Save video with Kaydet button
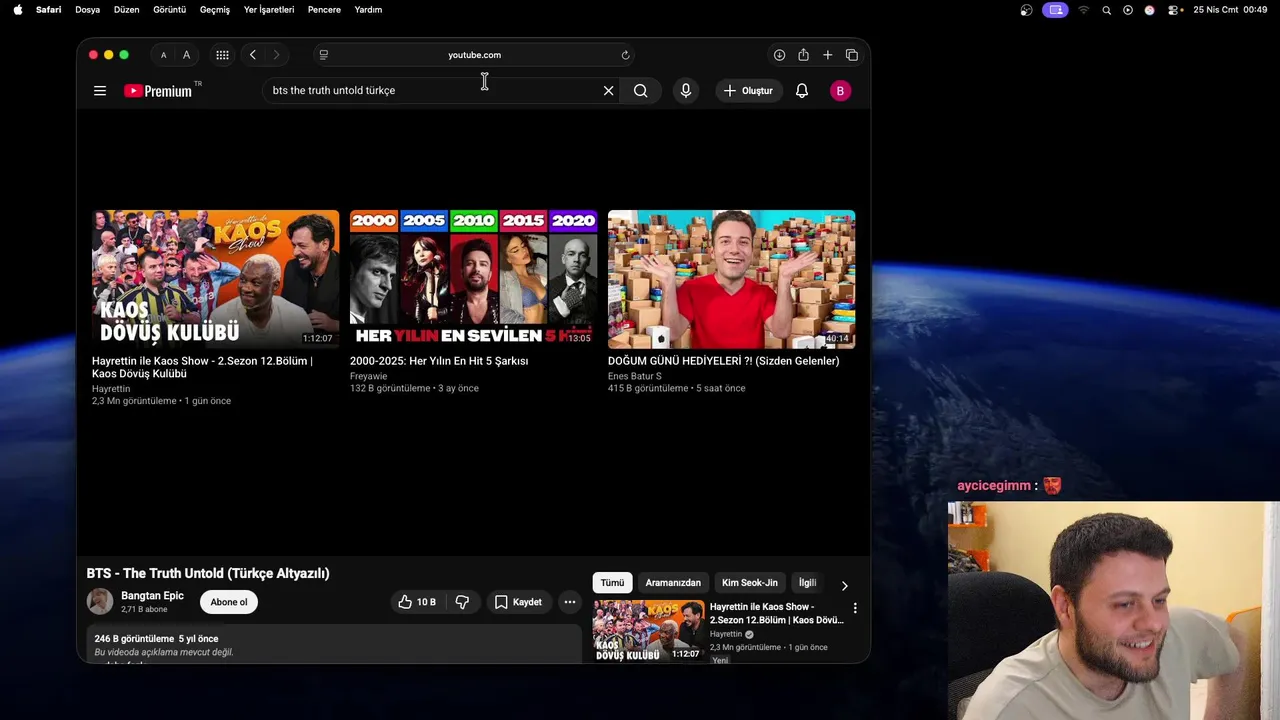Viewport: 1280px width, 720px height. point(518,602)
